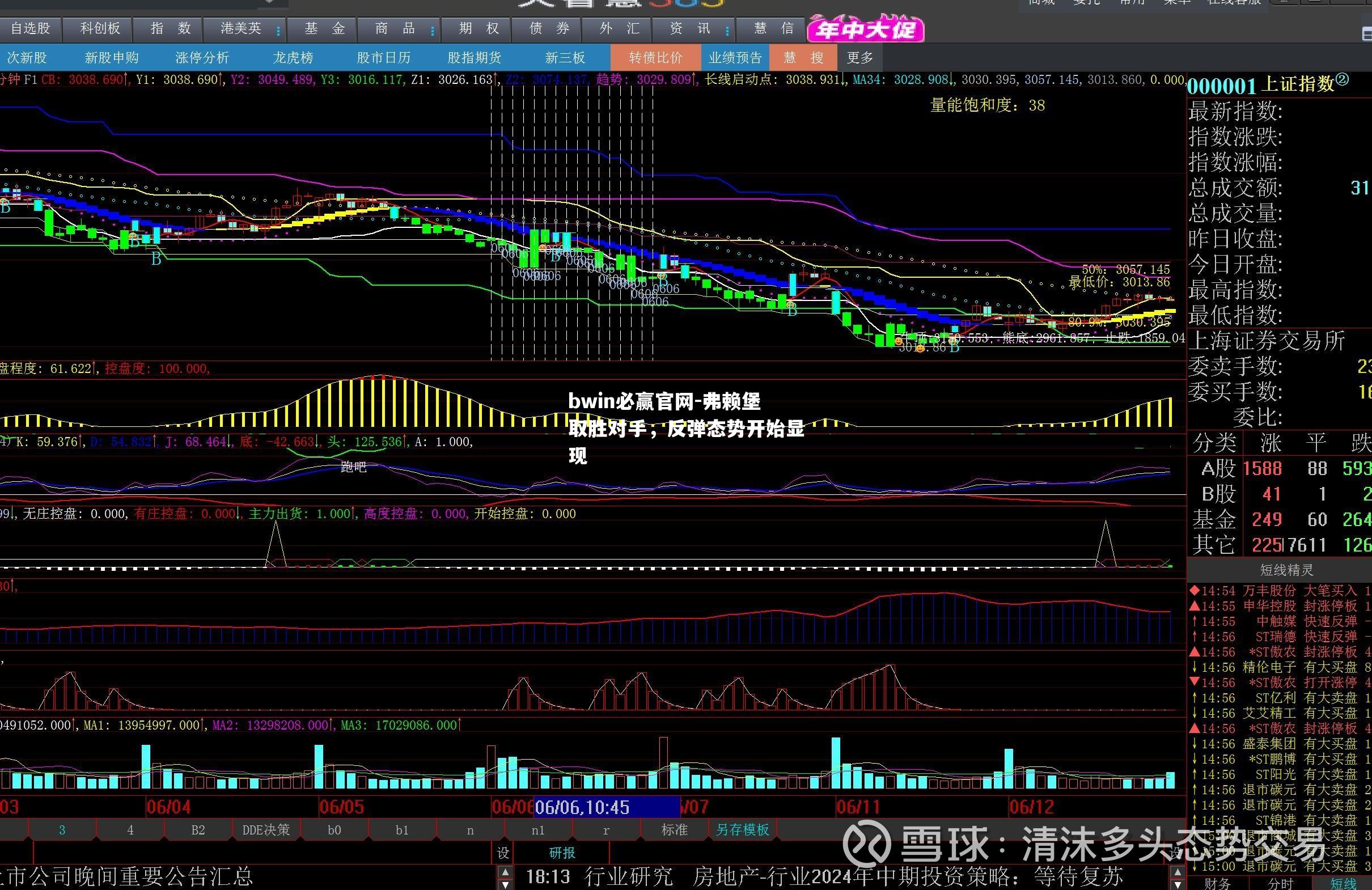Open the 分时 tab at bottom right

click(1280, 883)
